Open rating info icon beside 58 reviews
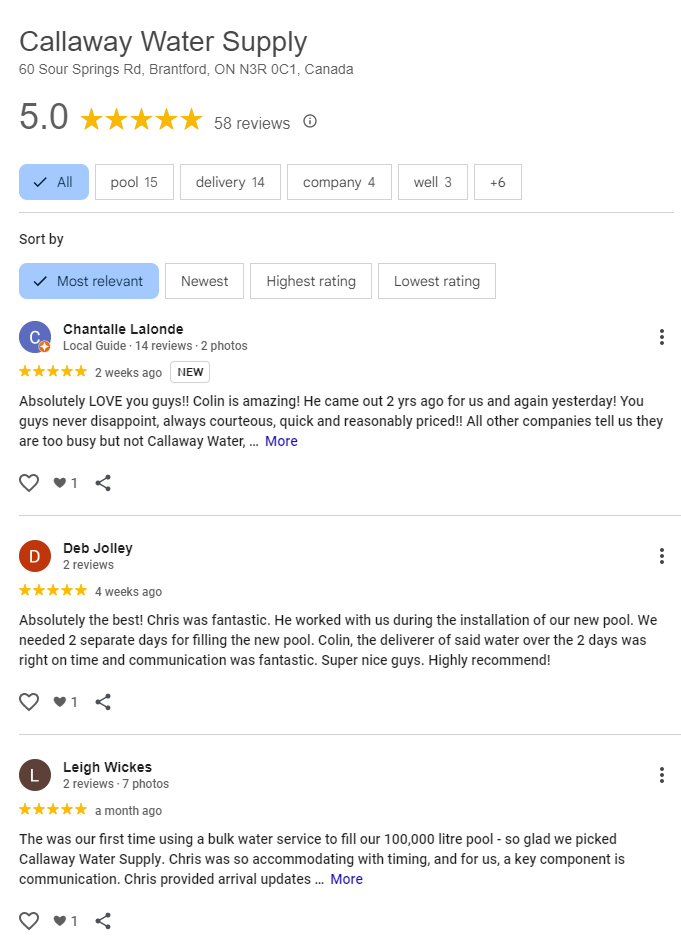Viewport: 681px width, 939px height. [310, 122]
